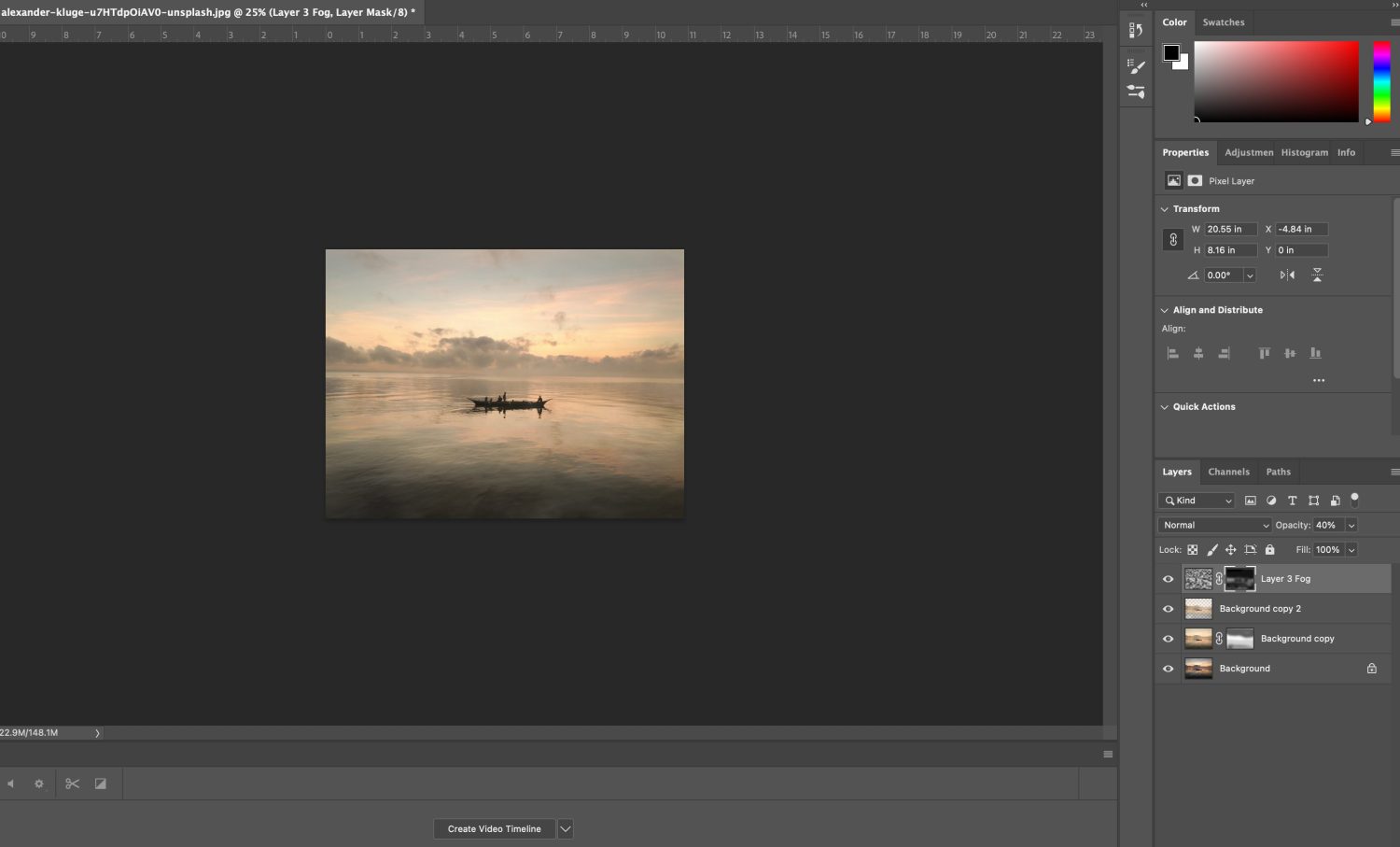Open the Normal blend mode dropdown
Viewport: 1400px width, 847px height.
coord(1214,525)
